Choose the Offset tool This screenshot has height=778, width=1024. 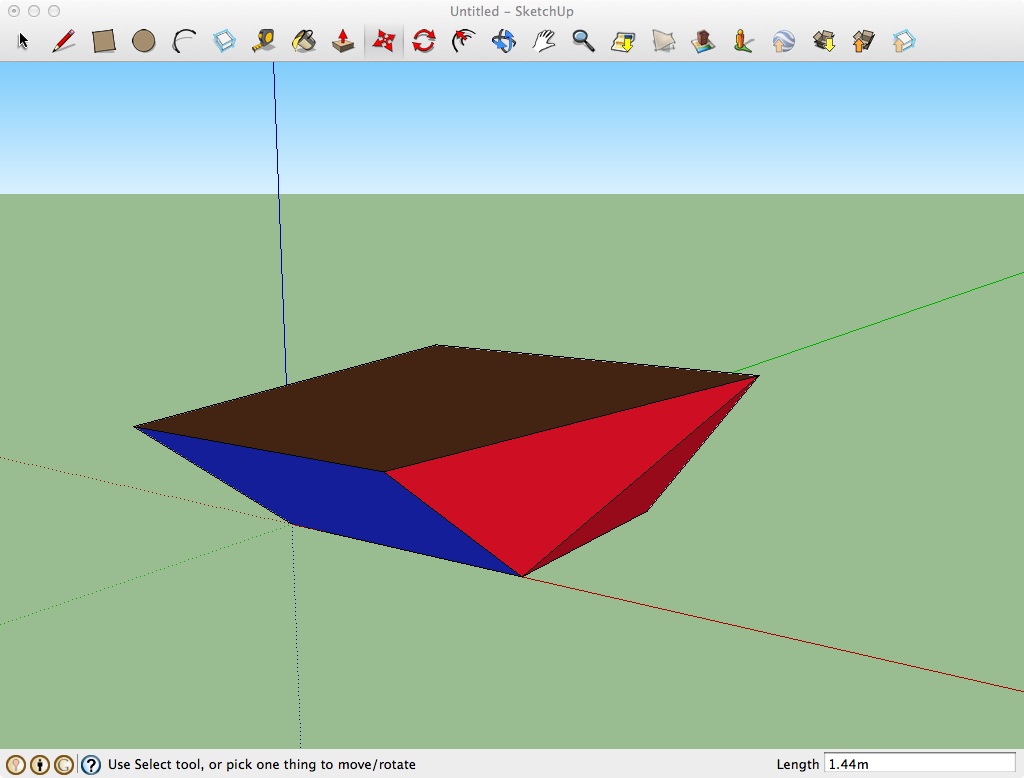(x=464, y=41)
